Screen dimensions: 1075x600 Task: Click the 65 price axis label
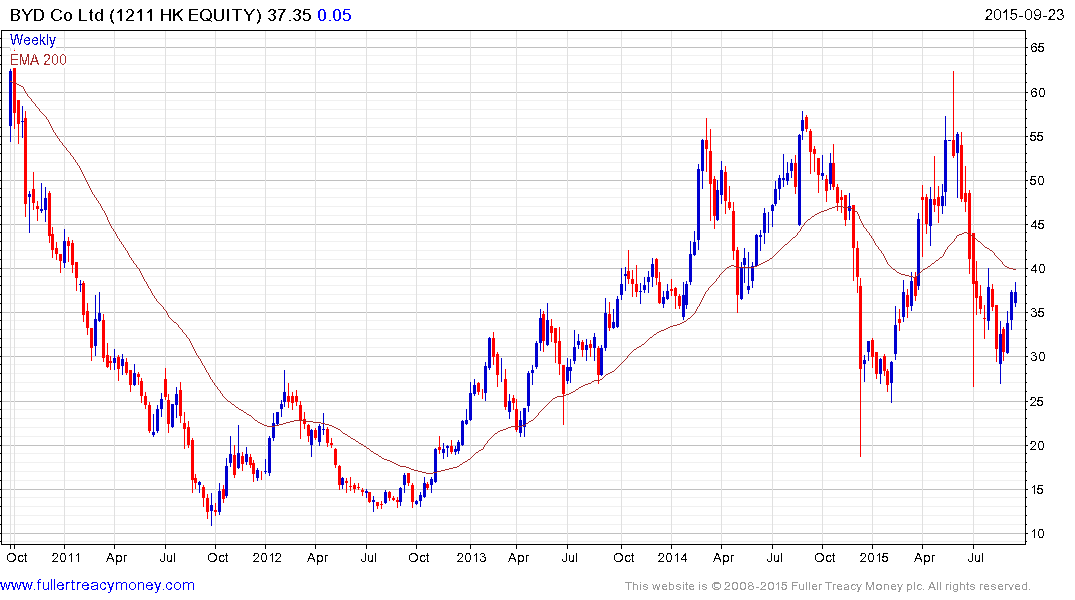1037,48
